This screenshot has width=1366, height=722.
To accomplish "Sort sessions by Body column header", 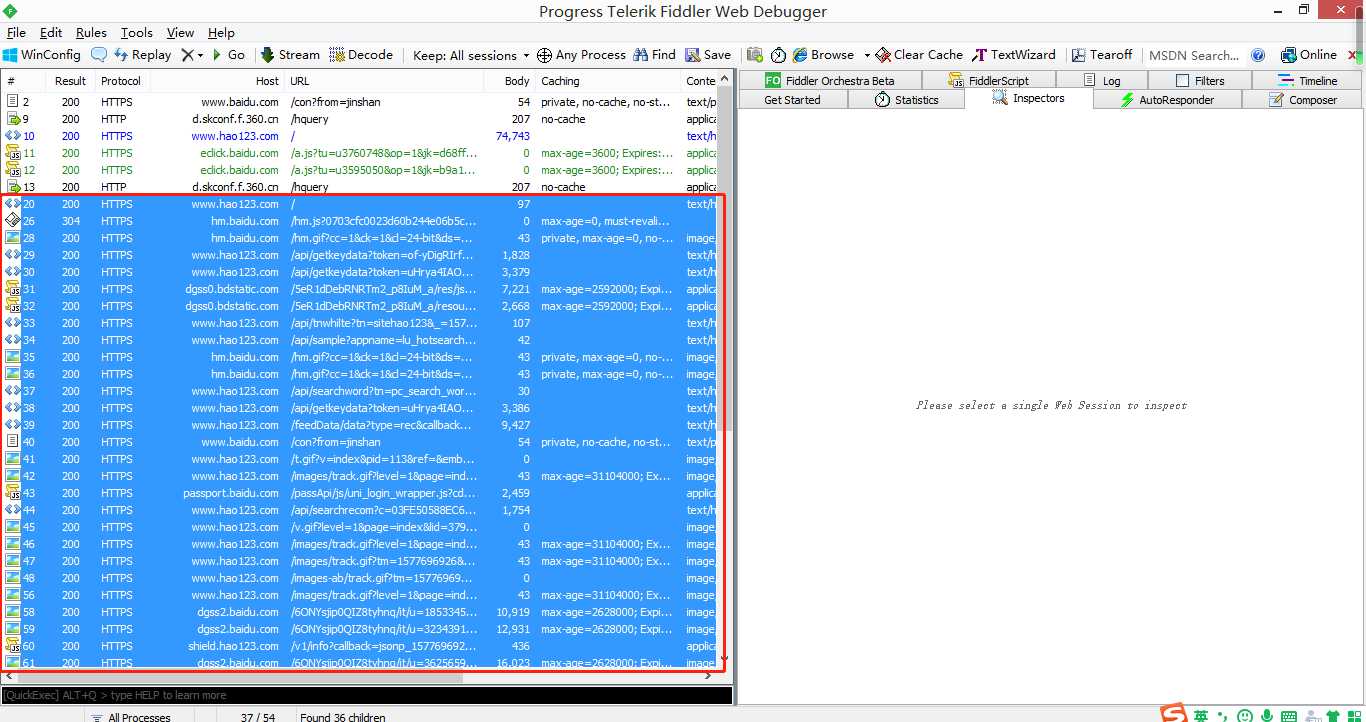I will coord(509,81).
